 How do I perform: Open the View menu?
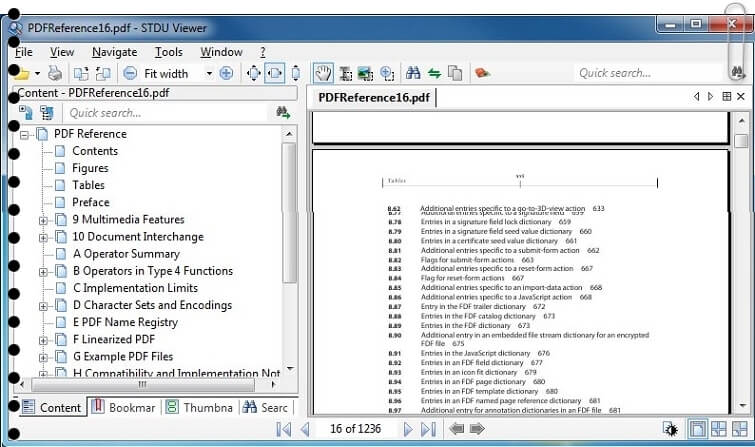click(62, 52)
